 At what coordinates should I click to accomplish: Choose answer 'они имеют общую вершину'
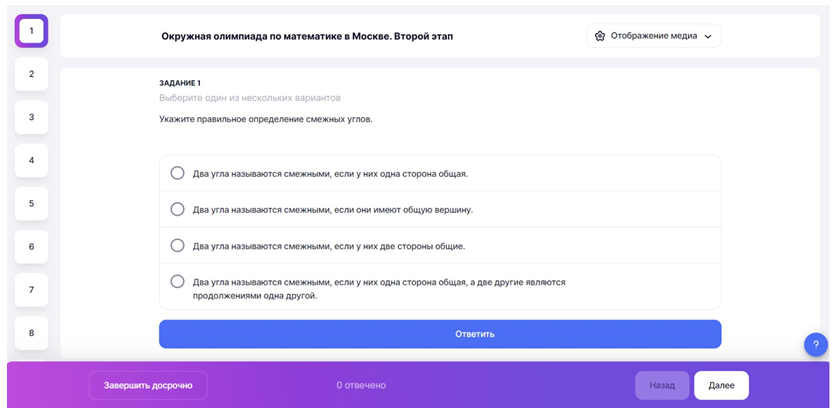pyautogui.click(x=177, y=209)
